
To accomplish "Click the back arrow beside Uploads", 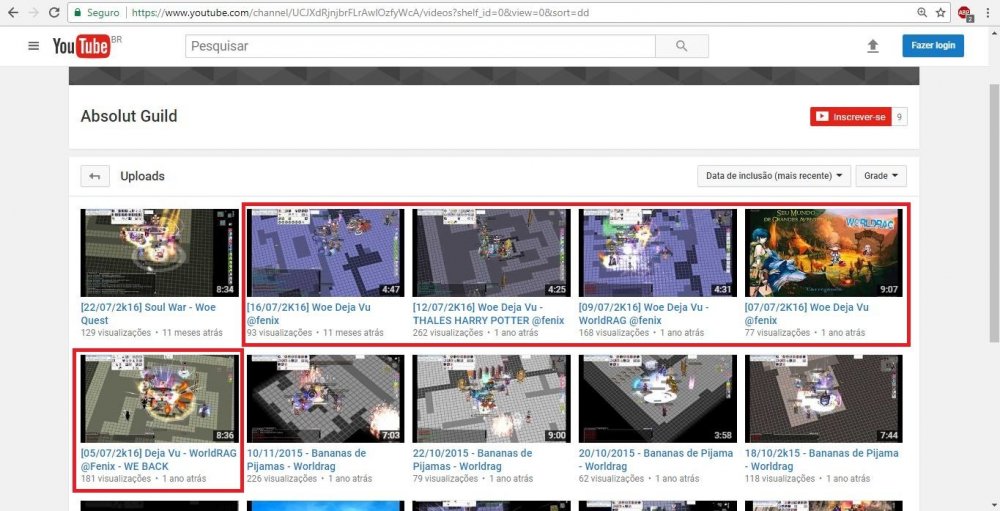I will (x=95, y=176).
